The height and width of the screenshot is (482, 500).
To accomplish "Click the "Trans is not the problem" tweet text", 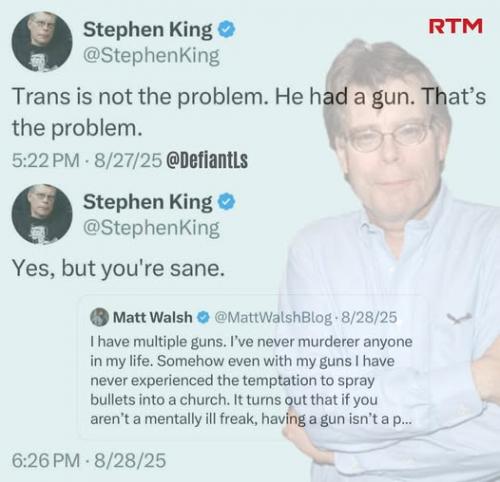I will pos(249,112).
